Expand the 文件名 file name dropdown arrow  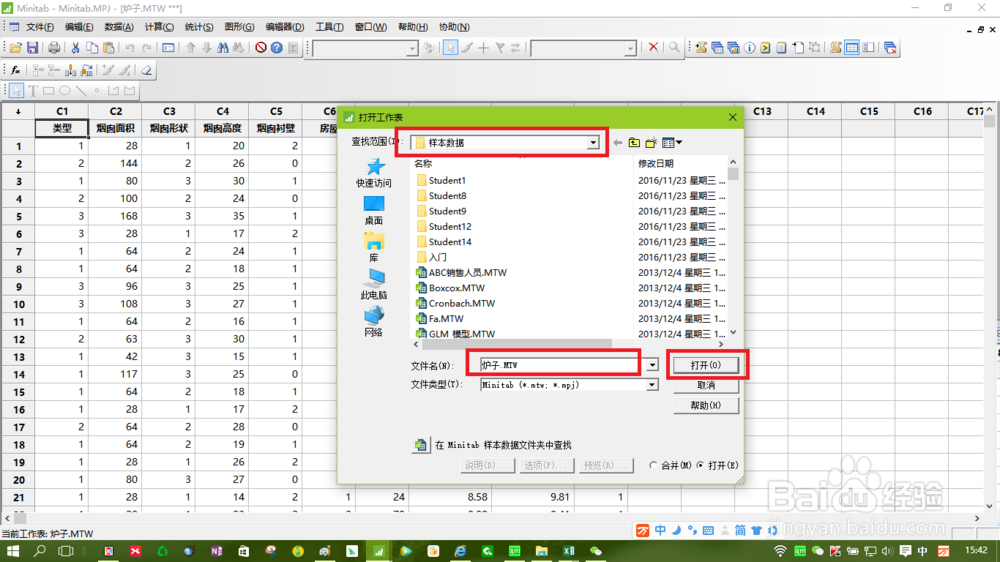click(x=652, y=365)
